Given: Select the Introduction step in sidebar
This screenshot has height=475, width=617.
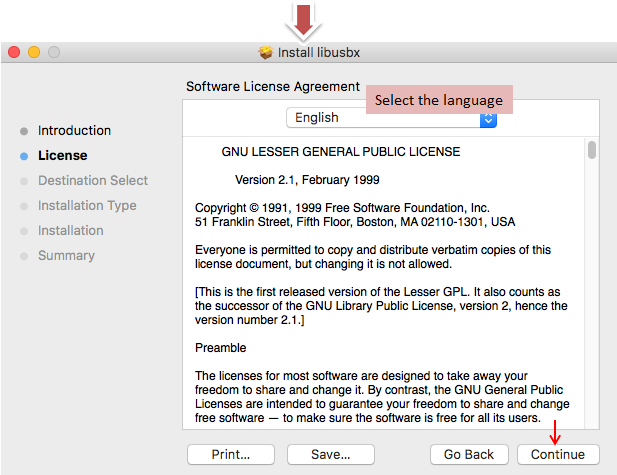Looking at the screenshot, I should tap(74, 131).
